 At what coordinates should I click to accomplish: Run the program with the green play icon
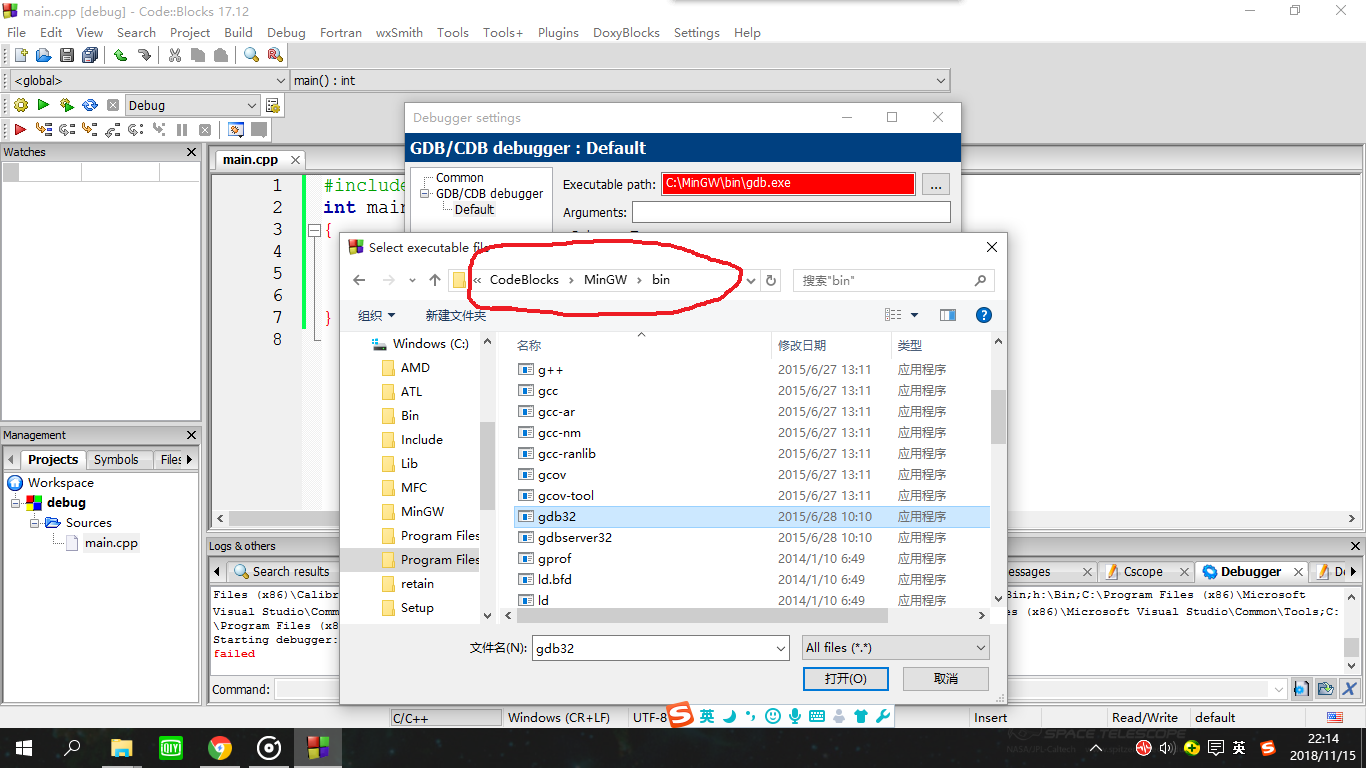pyautogui.click(x=42, y=104)
